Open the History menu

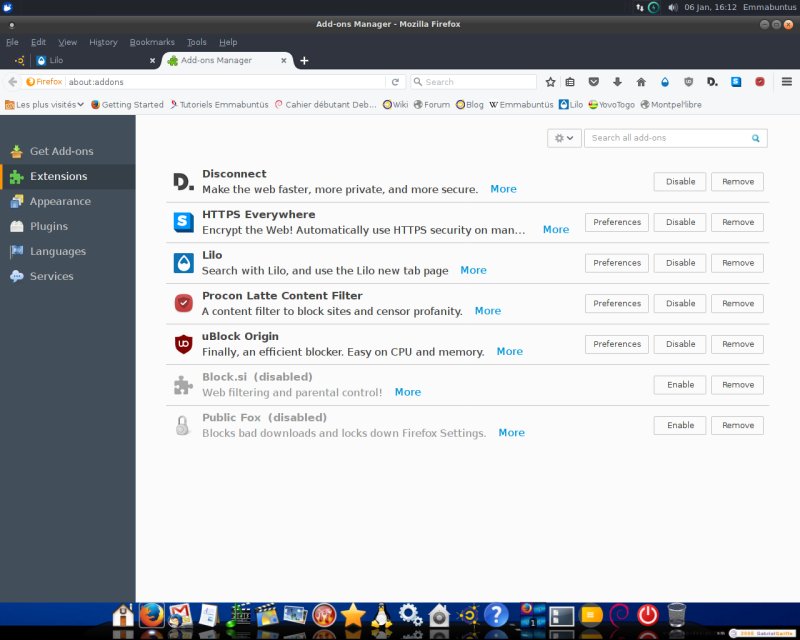click(103, 42)
